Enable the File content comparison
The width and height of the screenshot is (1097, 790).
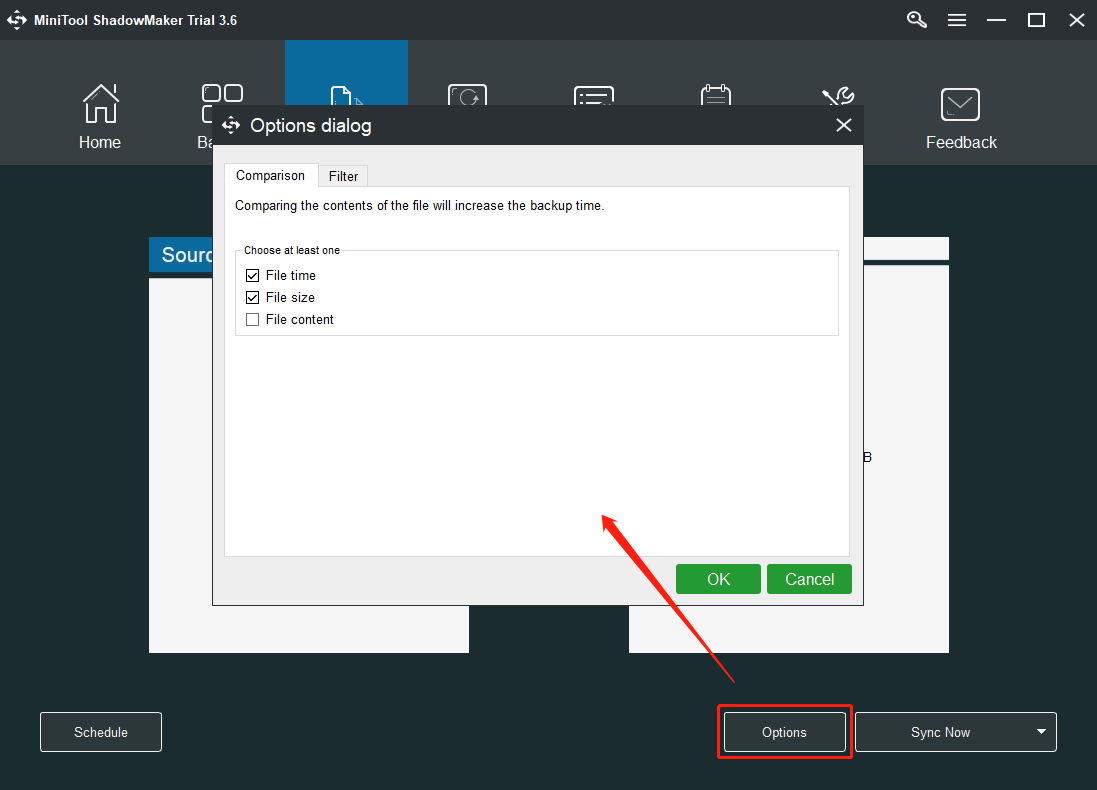[252, 319]
